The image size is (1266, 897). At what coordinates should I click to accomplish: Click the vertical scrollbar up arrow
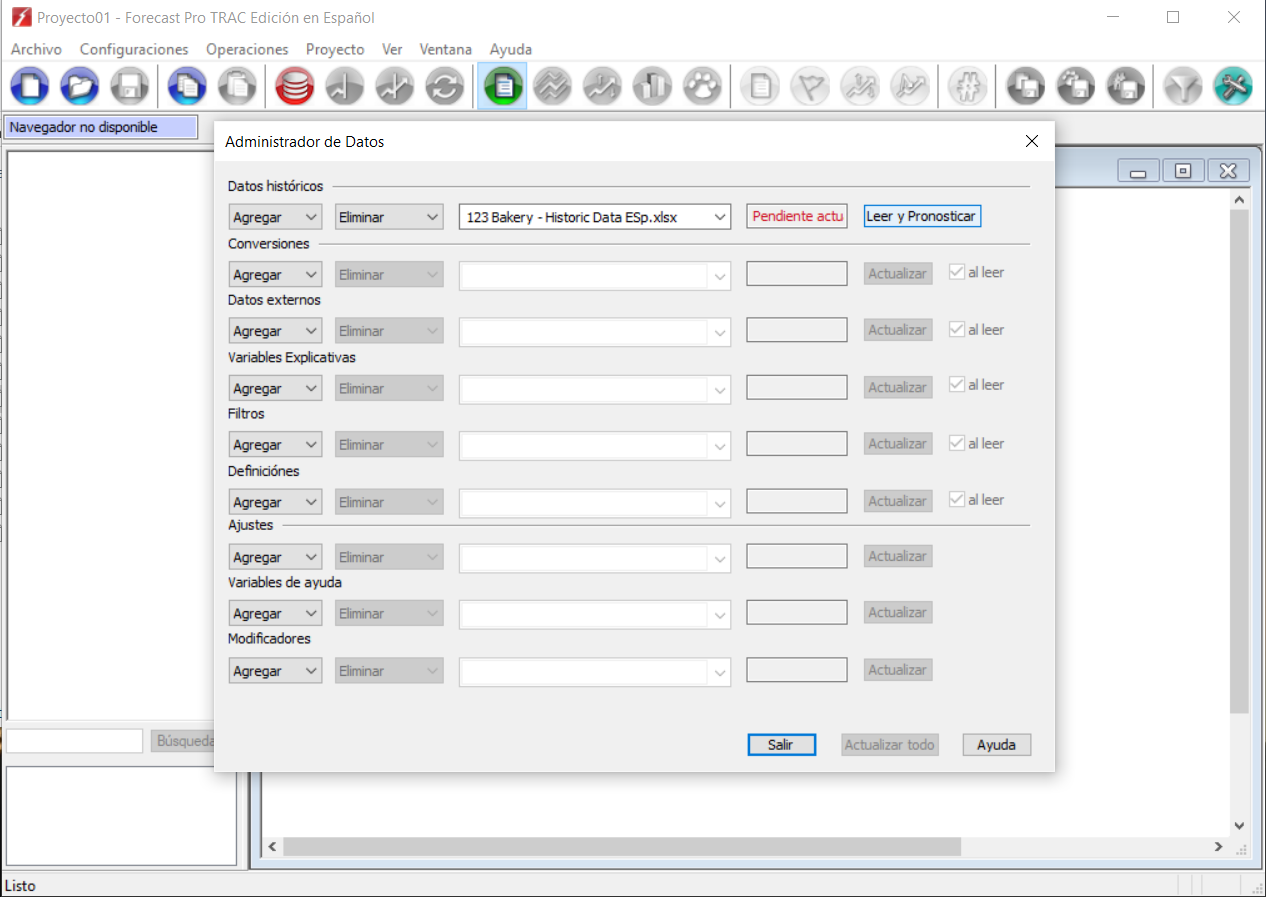click(1239, 200)
